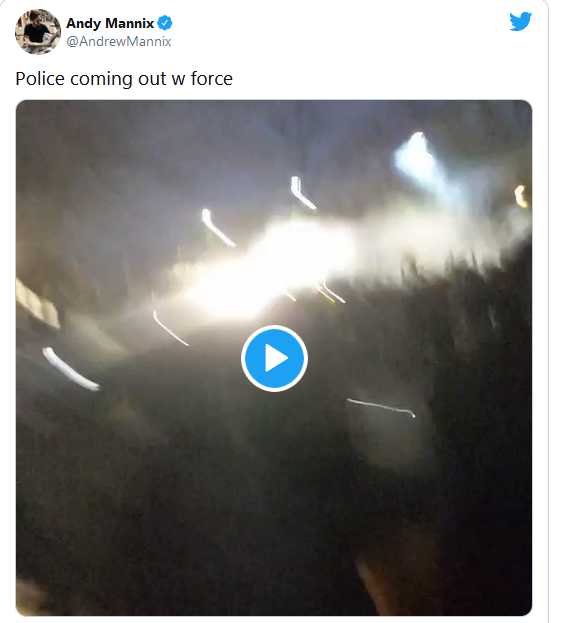Click the blue verified badge

tap(165, 23)
